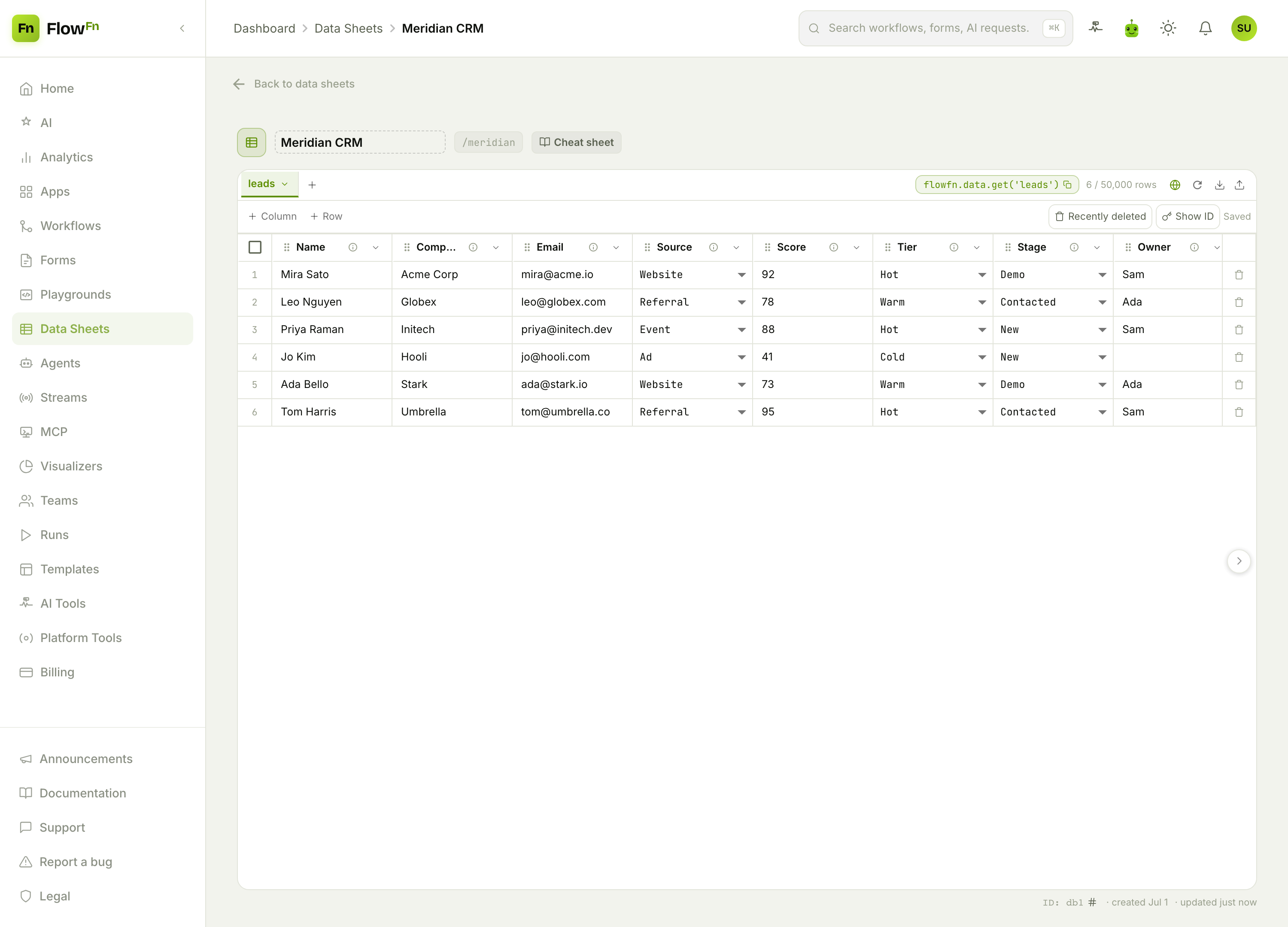Open the Name column options chevron
The width and height of the screenshot is (1288, 927).
click(375, 248)
